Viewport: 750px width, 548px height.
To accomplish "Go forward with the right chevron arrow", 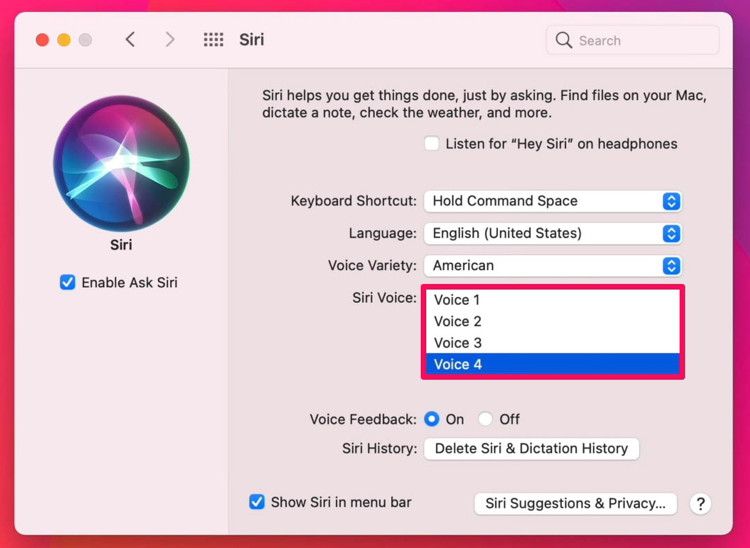I will 170,40.
